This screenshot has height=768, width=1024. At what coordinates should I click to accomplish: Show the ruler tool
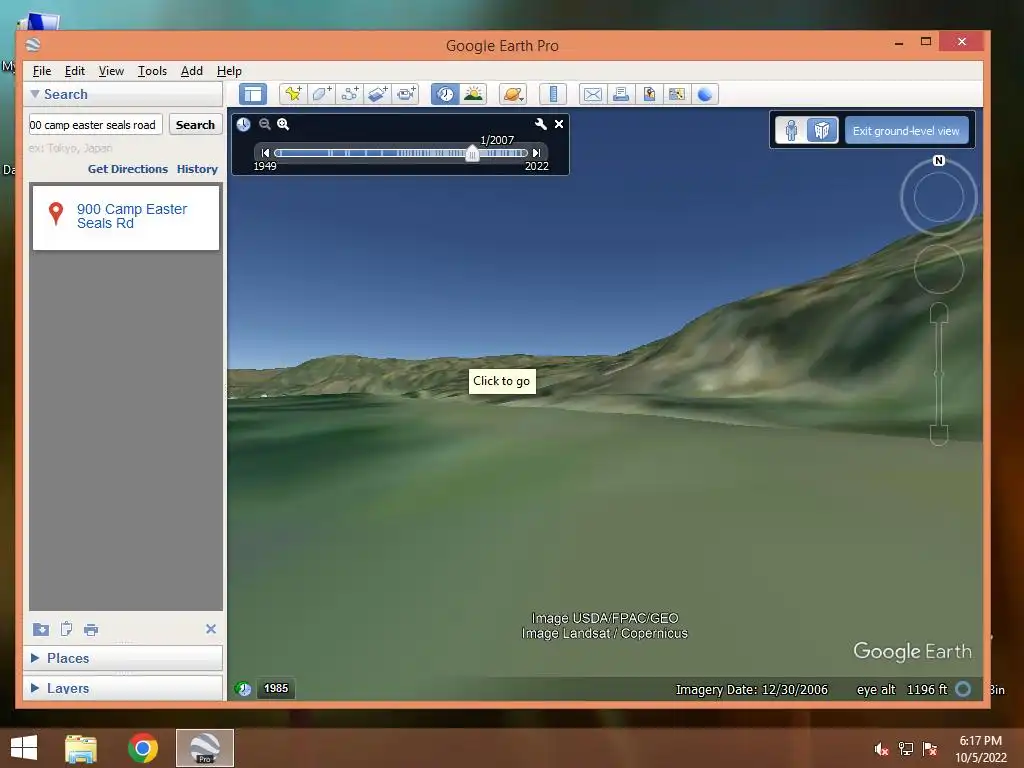pyautogui.click(x=552, y=94)
